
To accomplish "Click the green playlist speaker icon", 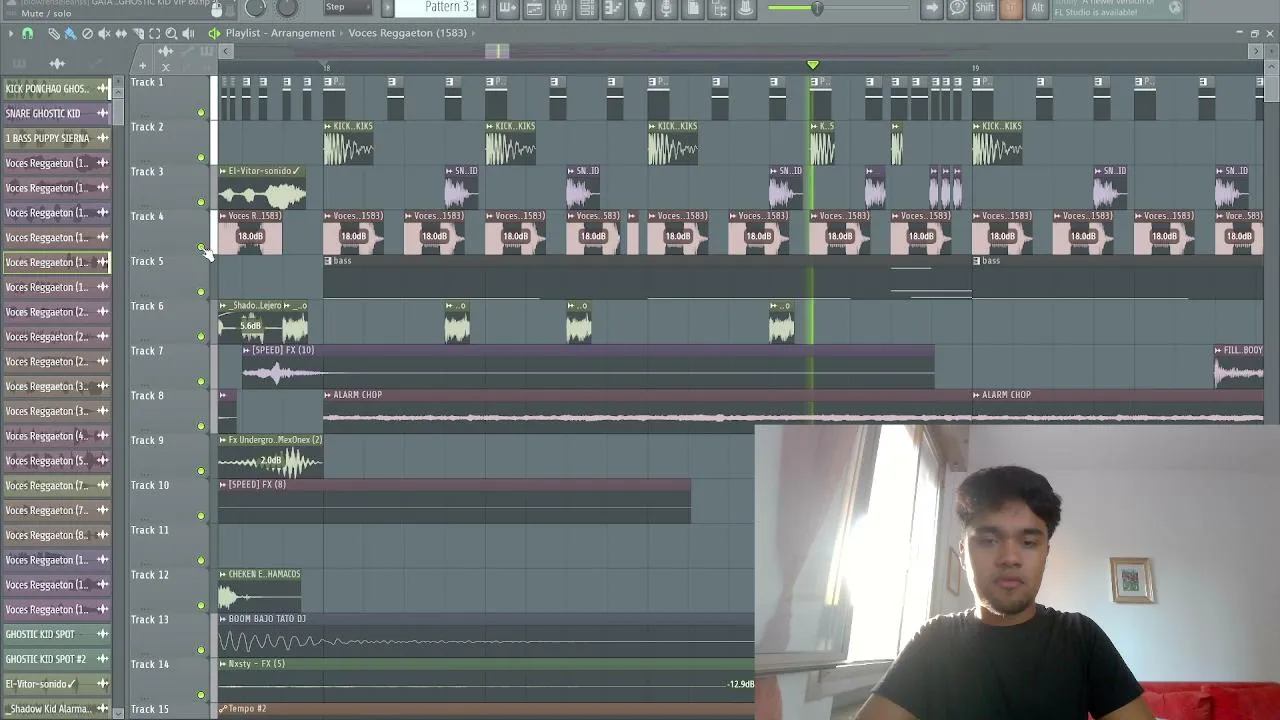I will click(214, 33).
